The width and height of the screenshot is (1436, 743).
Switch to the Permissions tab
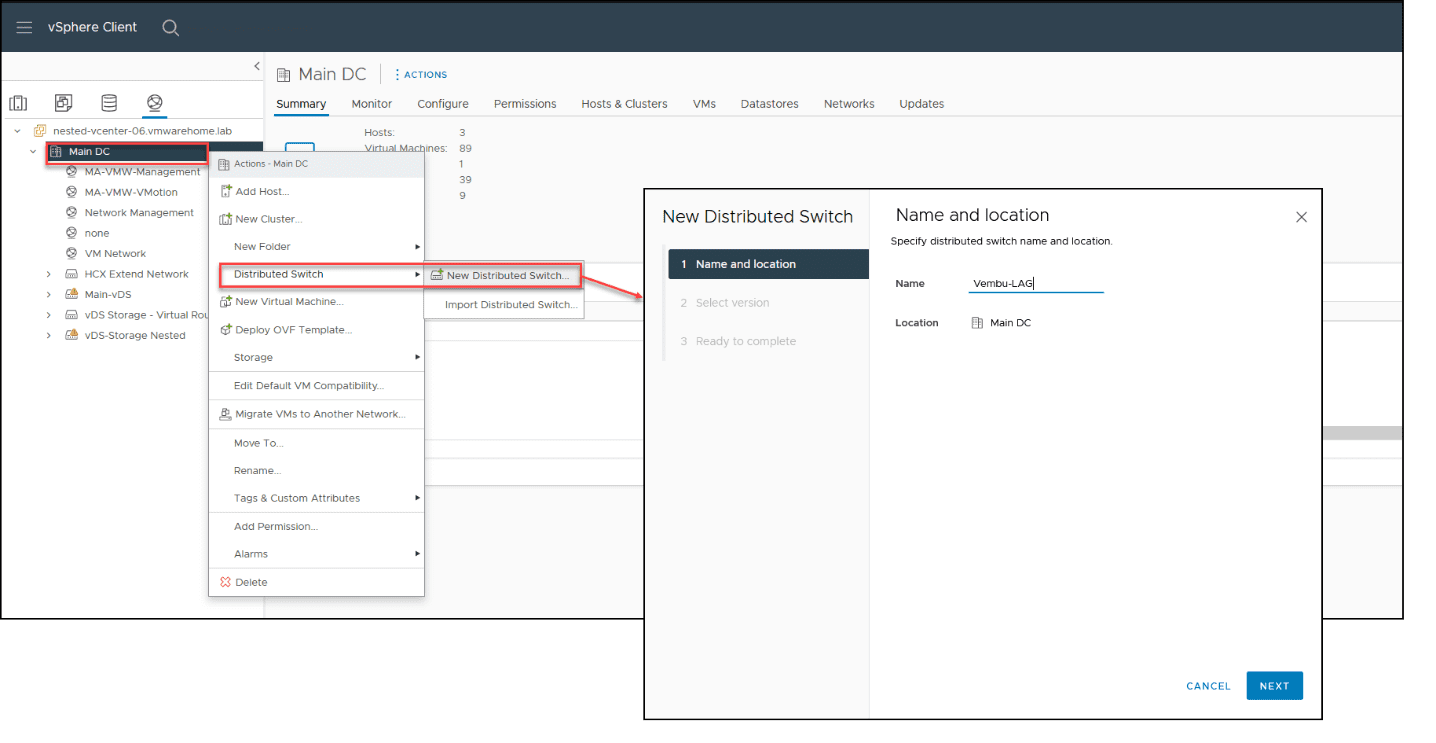(525, 104)
